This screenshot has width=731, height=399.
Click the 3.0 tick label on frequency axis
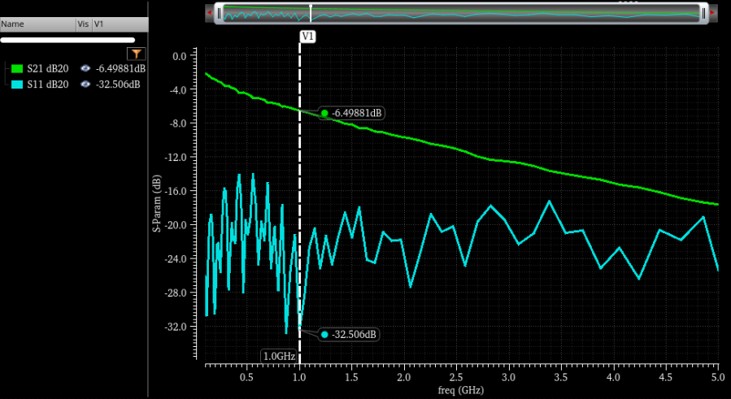pyautogui.click(x=509, y=376)
